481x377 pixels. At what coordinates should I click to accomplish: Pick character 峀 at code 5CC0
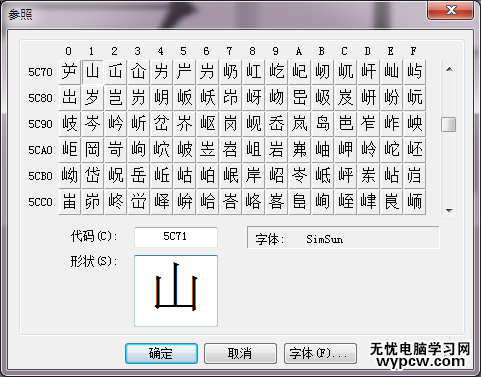tap(70, 202)
